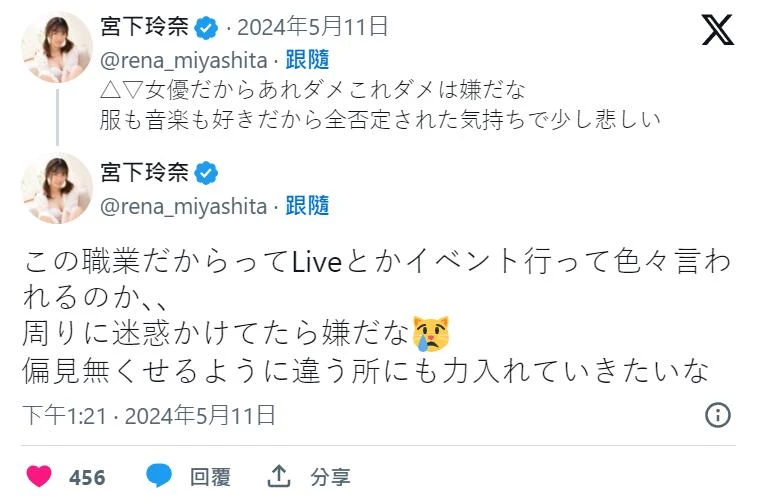Click the top tweet's @rena_miyashita handle
The height and width of the screenshot is (504, 757).
[x=183, y=61]
